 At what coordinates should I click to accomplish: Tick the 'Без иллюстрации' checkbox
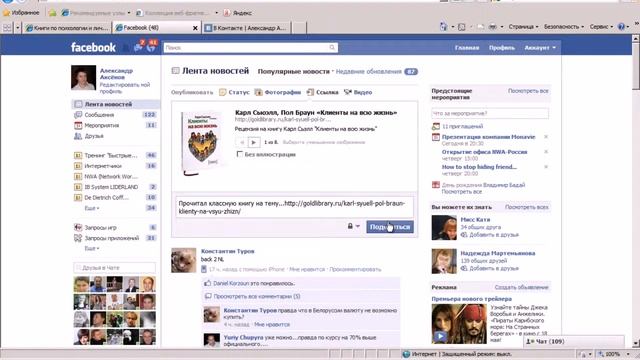click(x=240, y=154)
